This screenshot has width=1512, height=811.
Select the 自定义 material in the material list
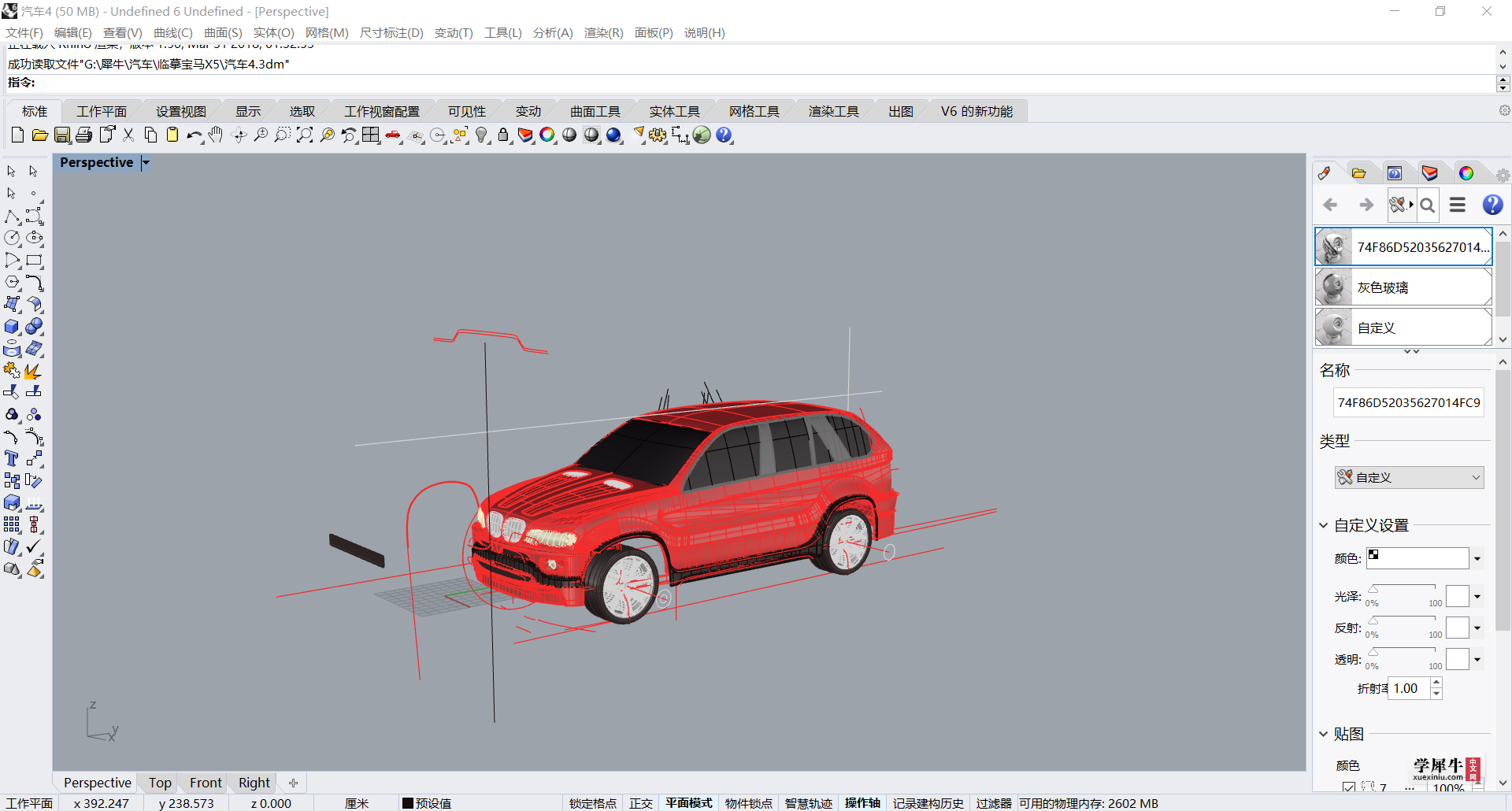pyautogui.click(x=1403, y=328)
